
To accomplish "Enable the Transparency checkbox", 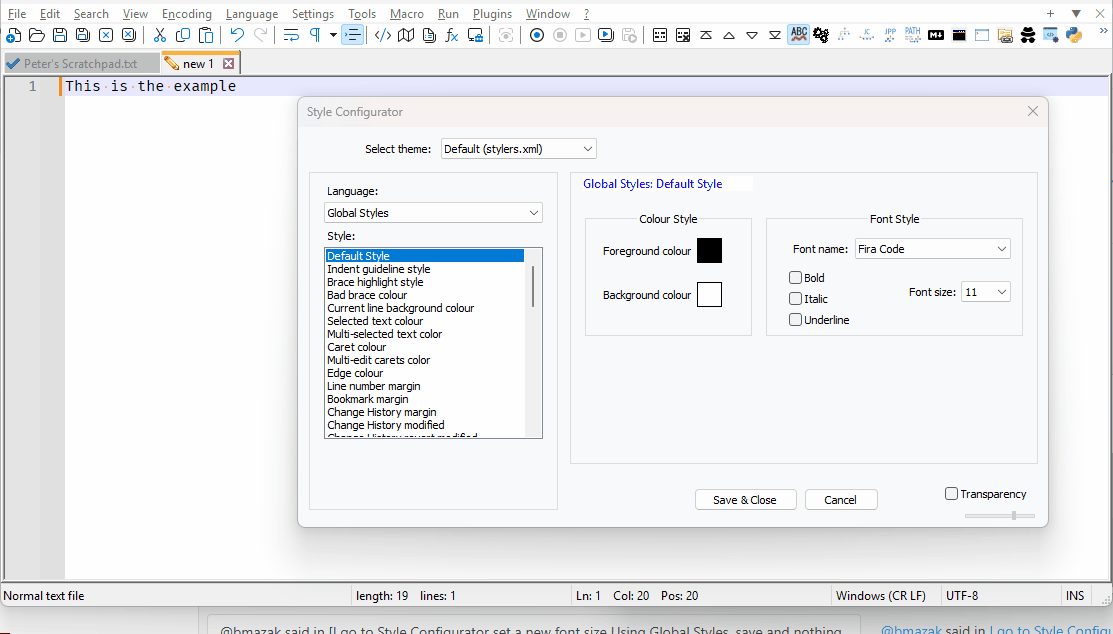I will tap(951, 493).
